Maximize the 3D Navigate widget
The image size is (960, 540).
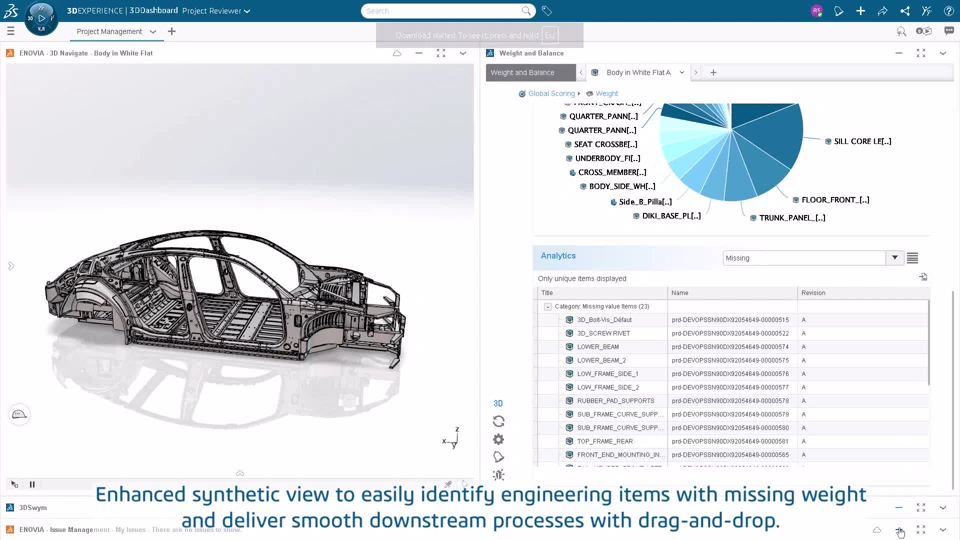(441, 53)
